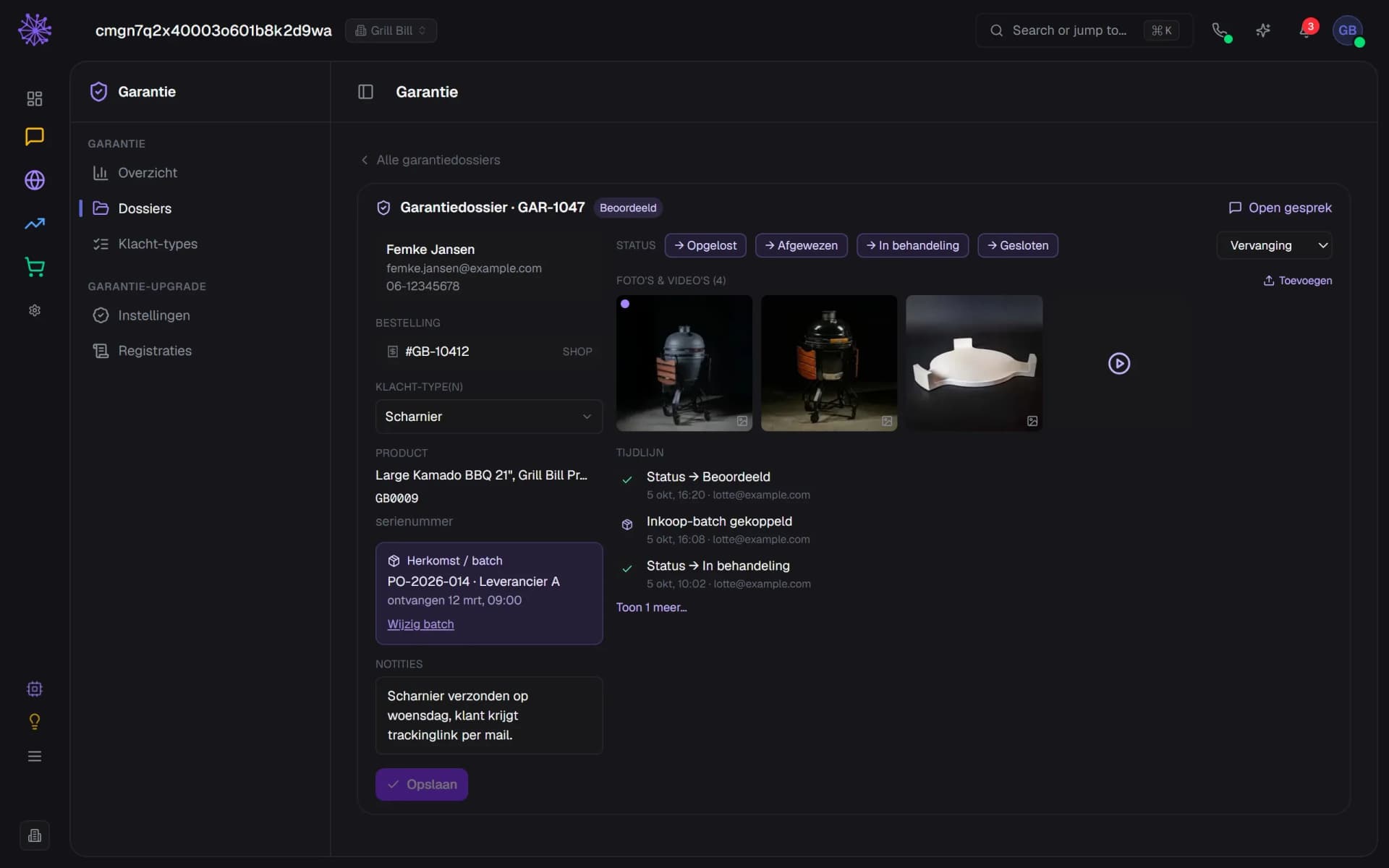Screen dimensions: 1389x868
Task: Open the shopping cart icon in left rail
Action: pos(34,267)
